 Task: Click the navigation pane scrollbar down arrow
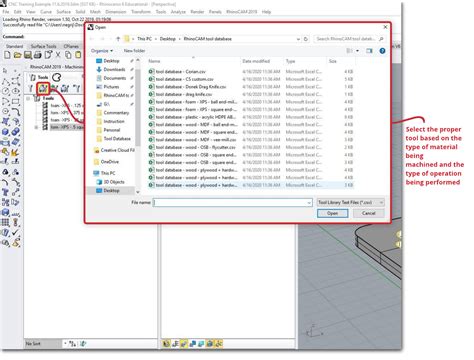[138, 192]
